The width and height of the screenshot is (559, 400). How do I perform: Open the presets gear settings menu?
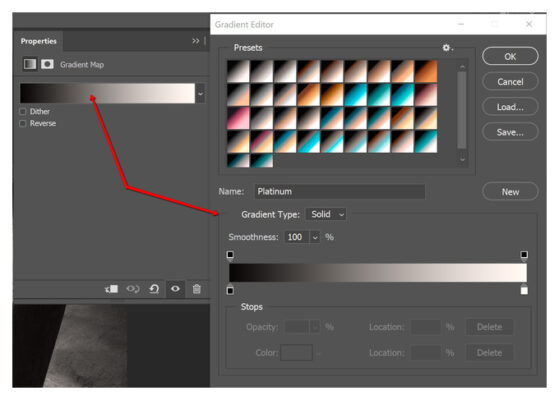[447, 47]
